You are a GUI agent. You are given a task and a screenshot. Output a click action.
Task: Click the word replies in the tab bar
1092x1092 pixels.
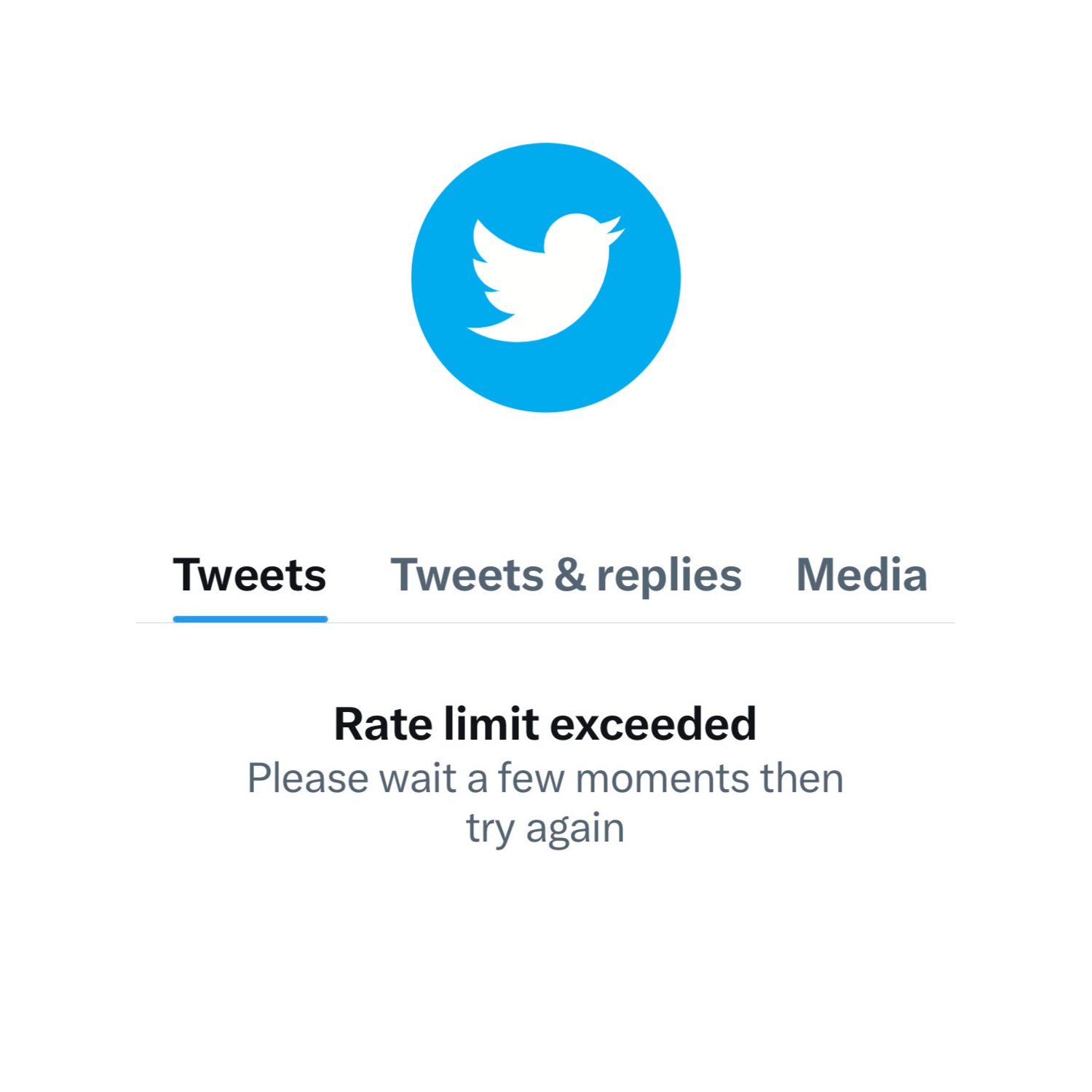(x=669, y=577)
